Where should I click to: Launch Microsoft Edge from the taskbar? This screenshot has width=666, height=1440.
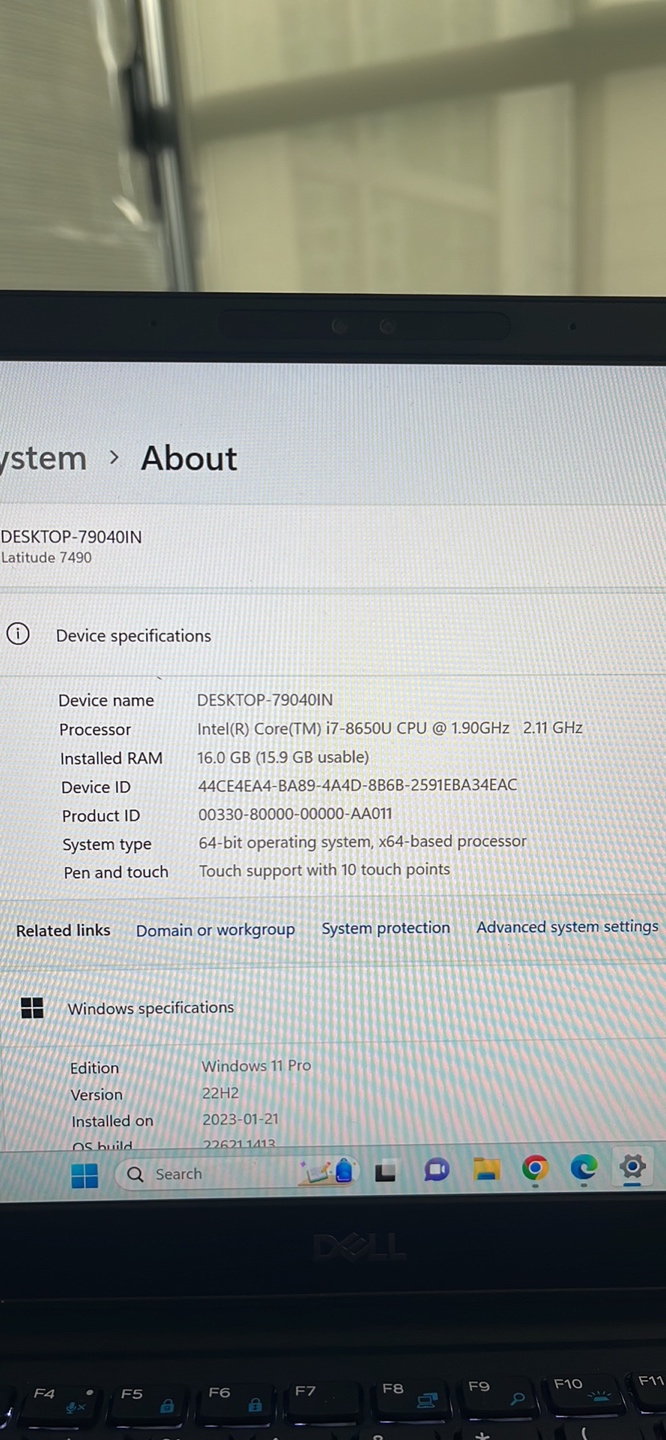tap(583, 1167)
